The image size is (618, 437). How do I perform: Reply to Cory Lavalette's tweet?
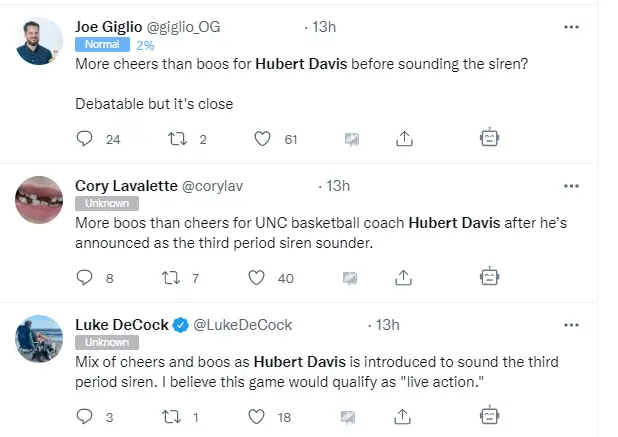[x=85, y=277]
